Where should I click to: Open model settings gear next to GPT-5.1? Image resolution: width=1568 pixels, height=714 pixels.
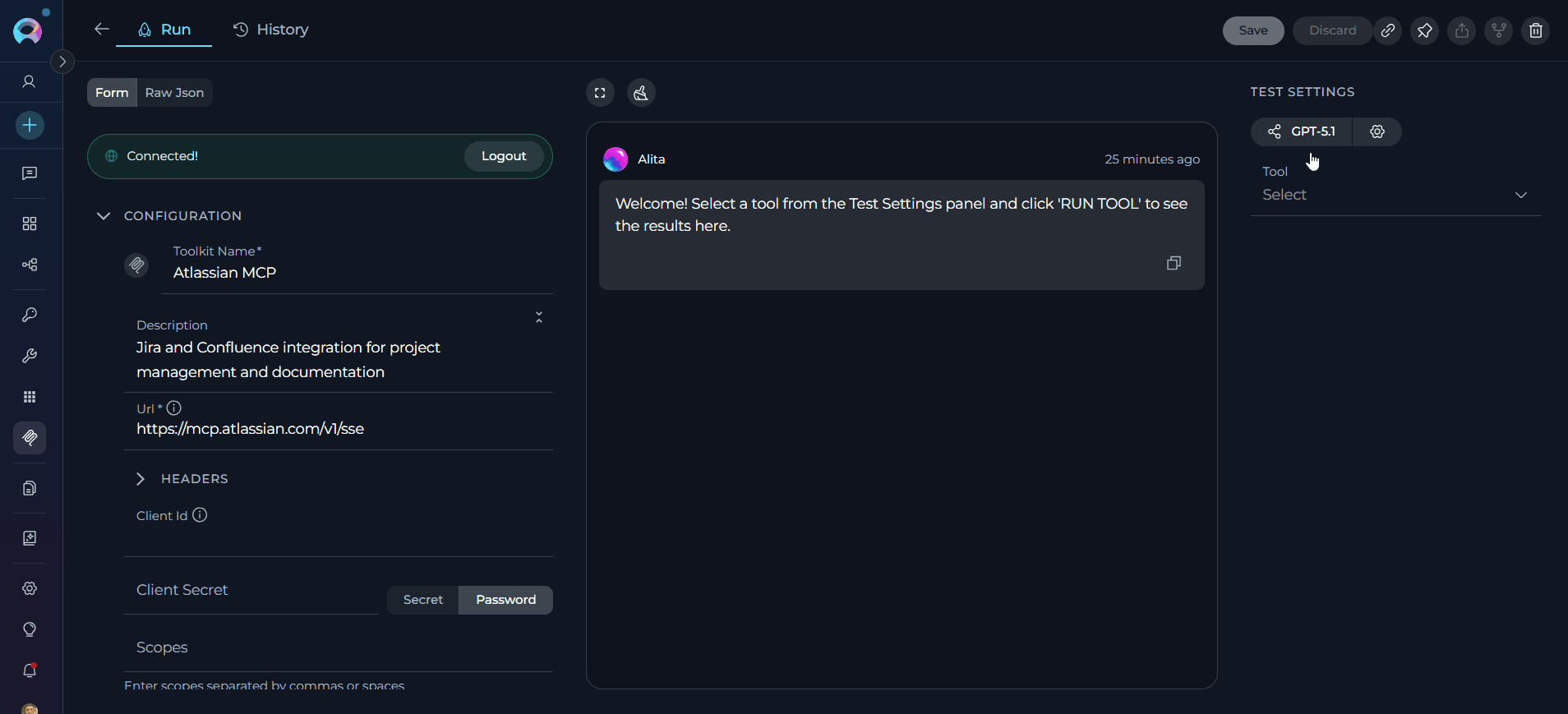tap(1377, 131)
